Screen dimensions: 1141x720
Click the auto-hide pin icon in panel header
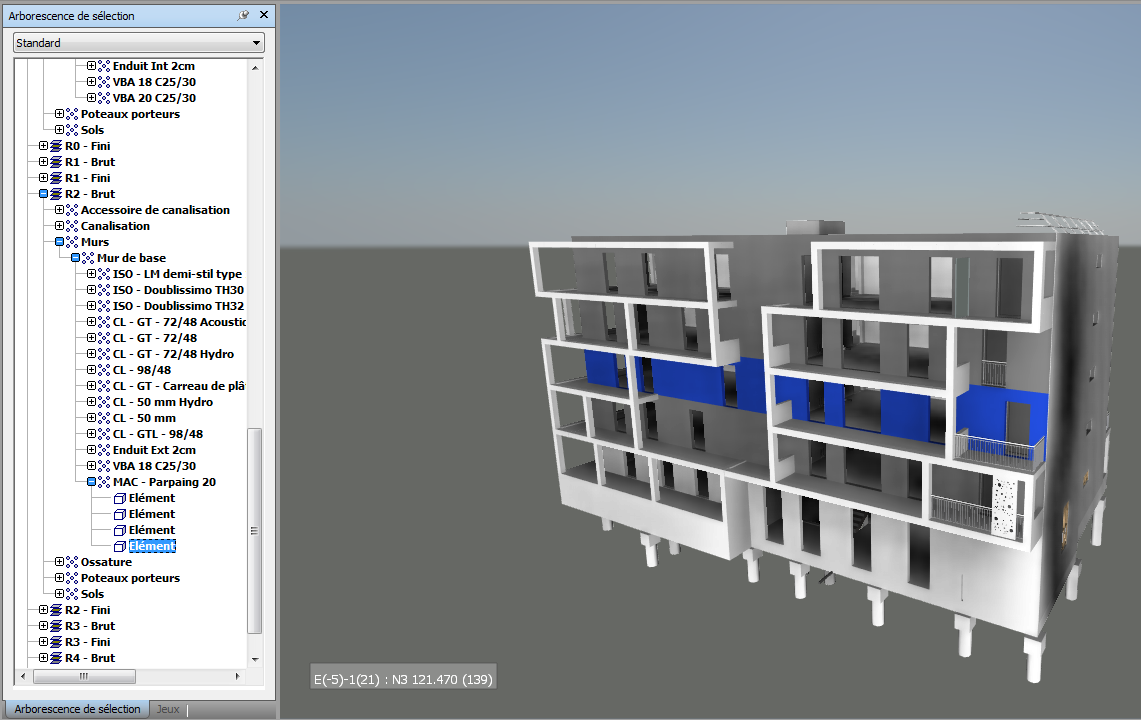pos(244,16)
